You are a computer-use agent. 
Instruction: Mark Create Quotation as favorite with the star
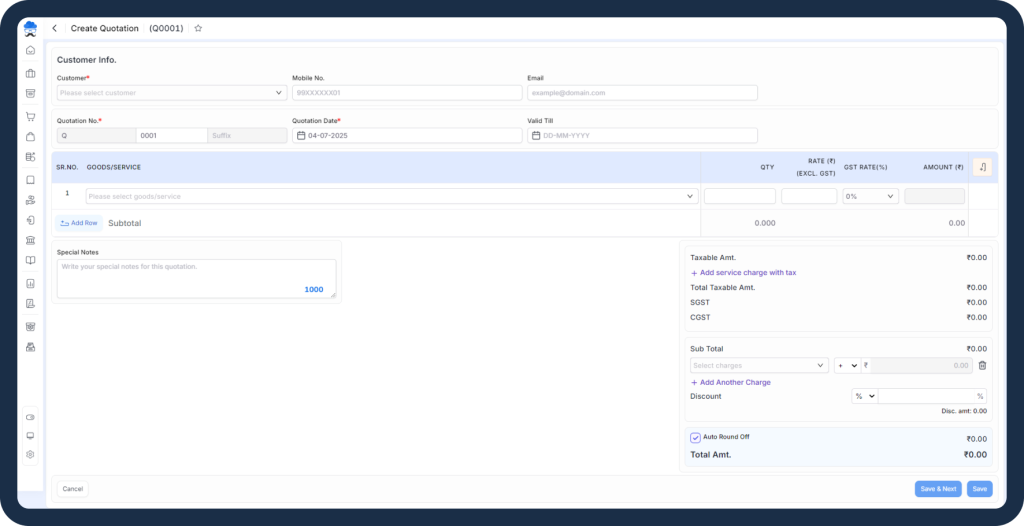[199, 28]
